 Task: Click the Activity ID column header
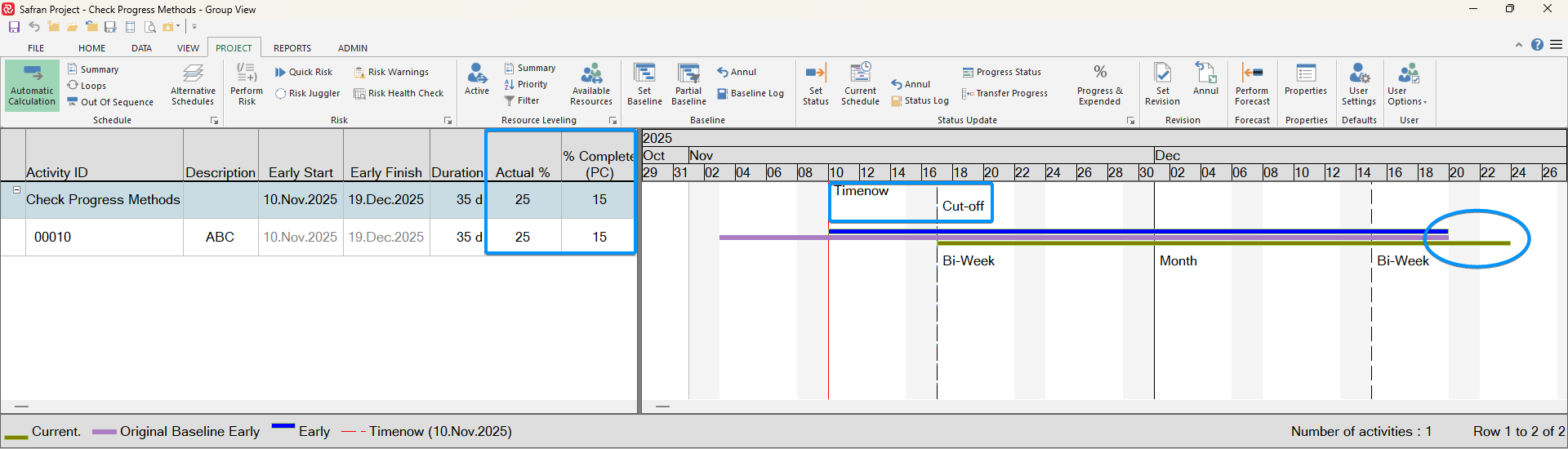tap(105, 155)
